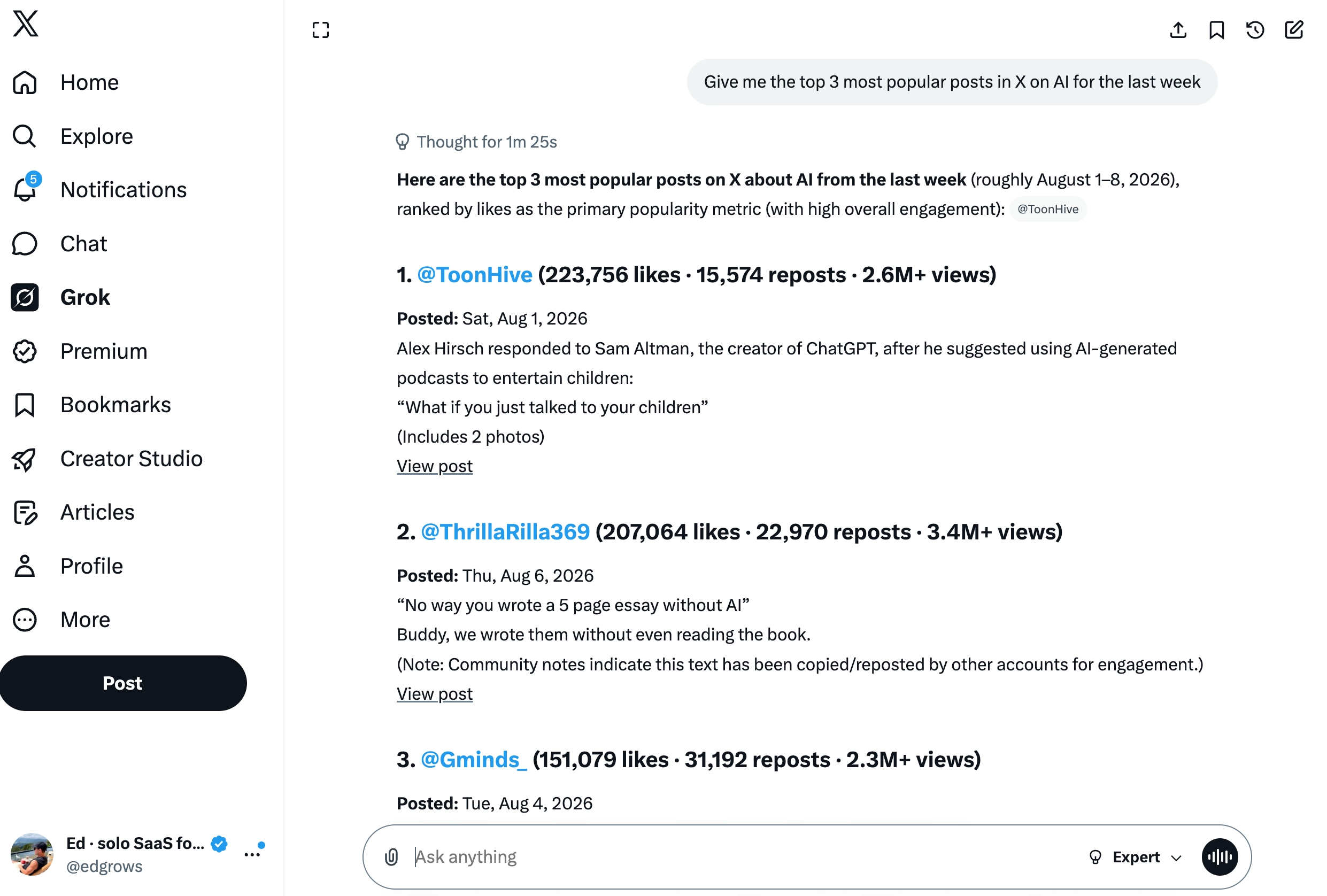This screenshot has width=1327, height=896.
Task: Click View post under ThrillaRilla369 entry
Action: [435, 694]
